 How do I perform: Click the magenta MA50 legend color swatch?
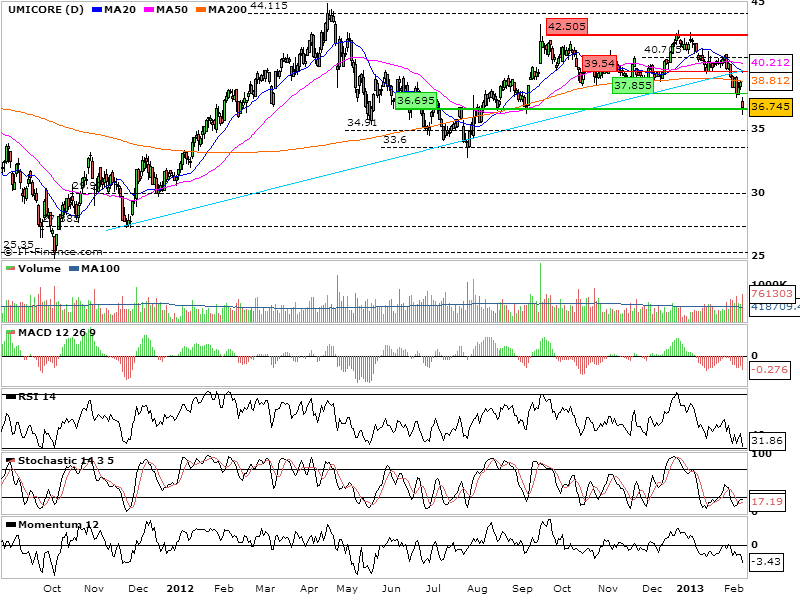coord(149,10)
